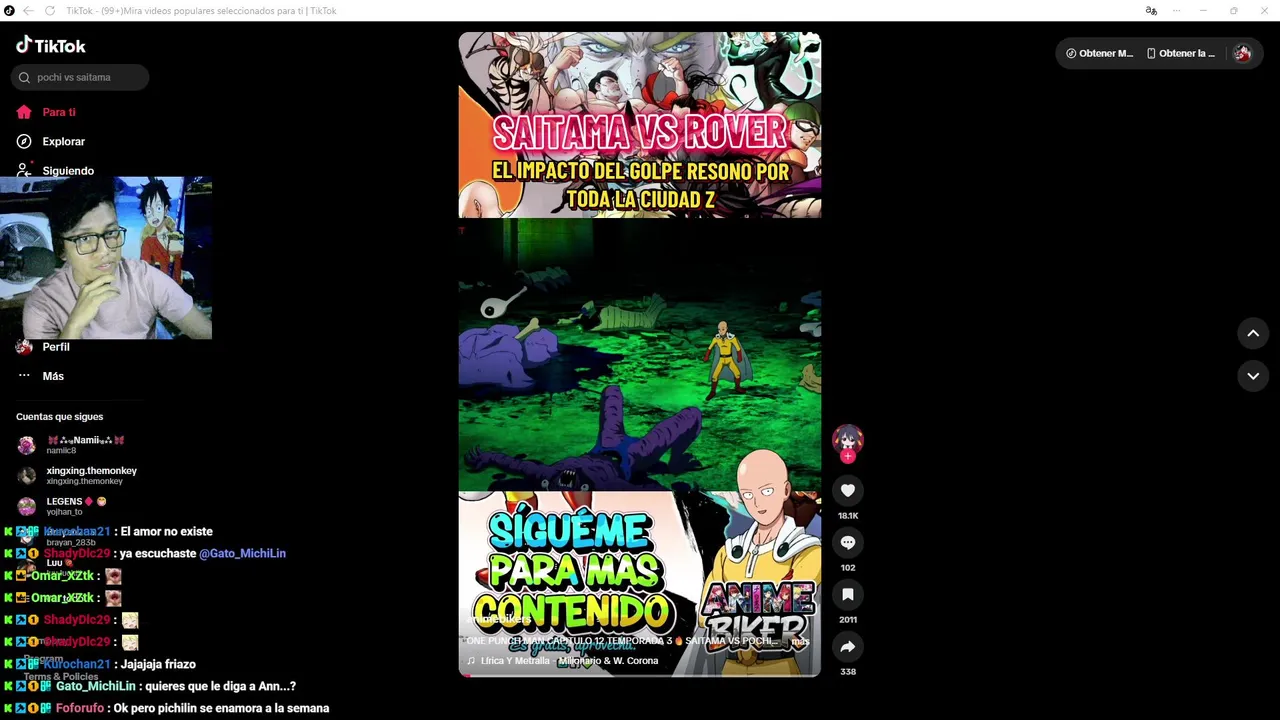
Task: Click the browser back arrow
Action: pos(28,11)
